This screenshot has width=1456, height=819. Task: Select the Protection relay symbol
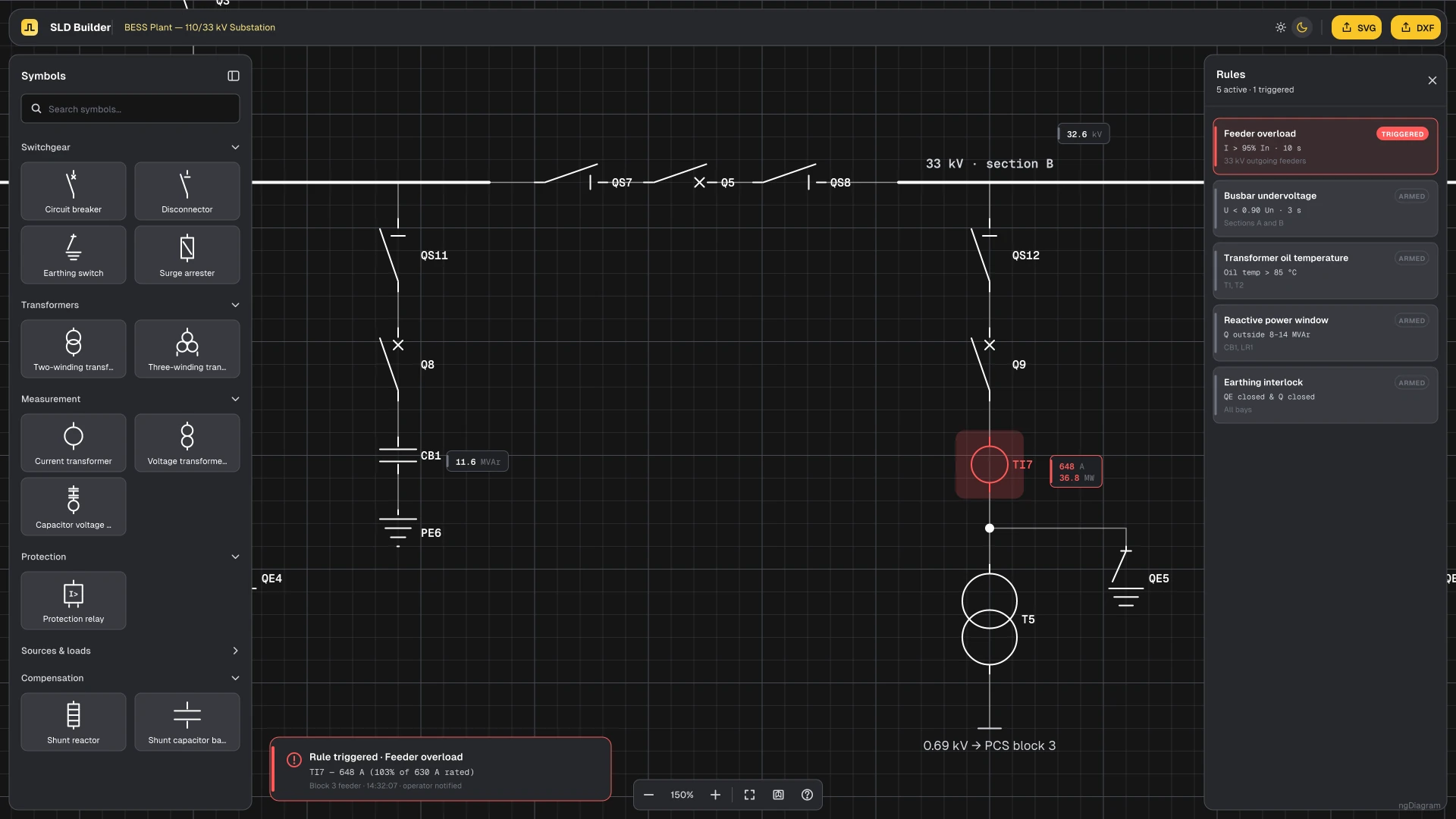pyautogui.click(x=74, y=601)
